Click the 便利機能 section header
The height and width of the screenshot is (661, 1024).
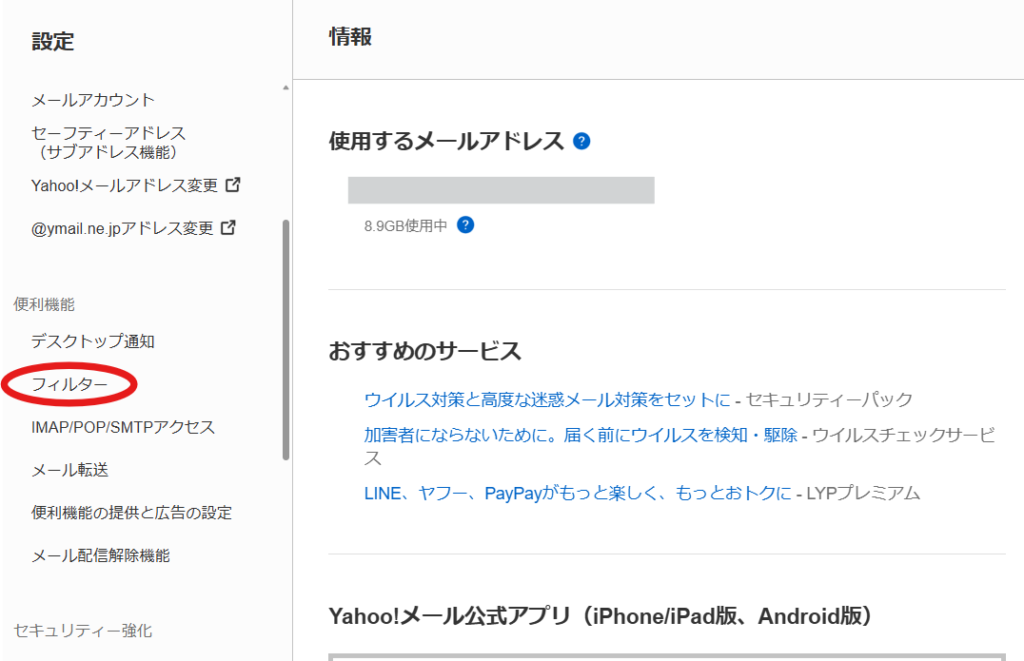pos(44,303)
